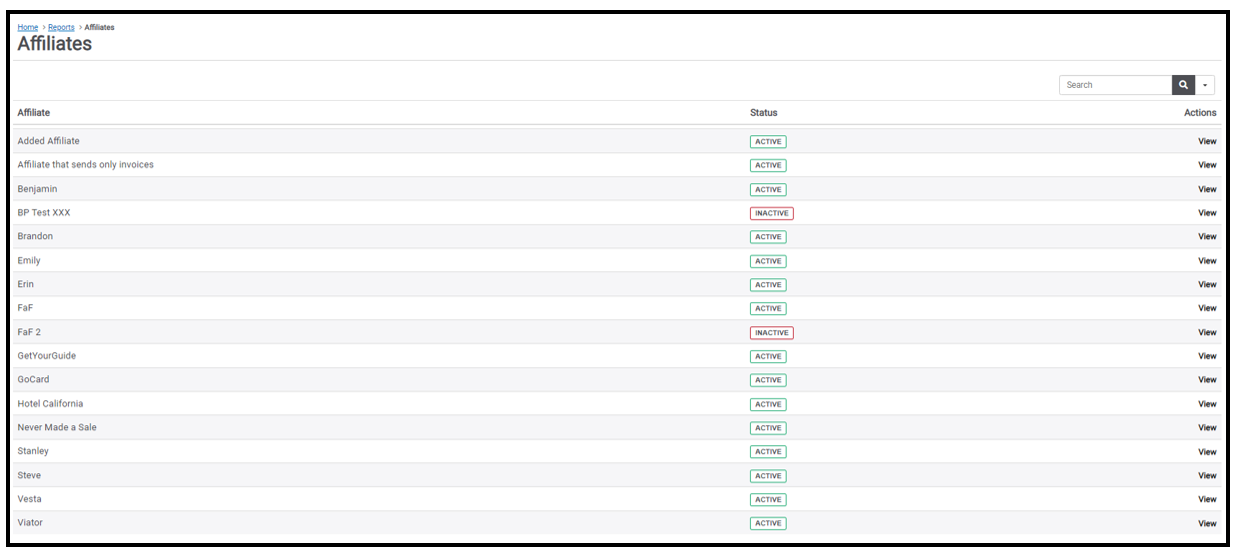Click View for BP Test XXX
Screen dimensions: 1236x556
[x=1207, y=213]
